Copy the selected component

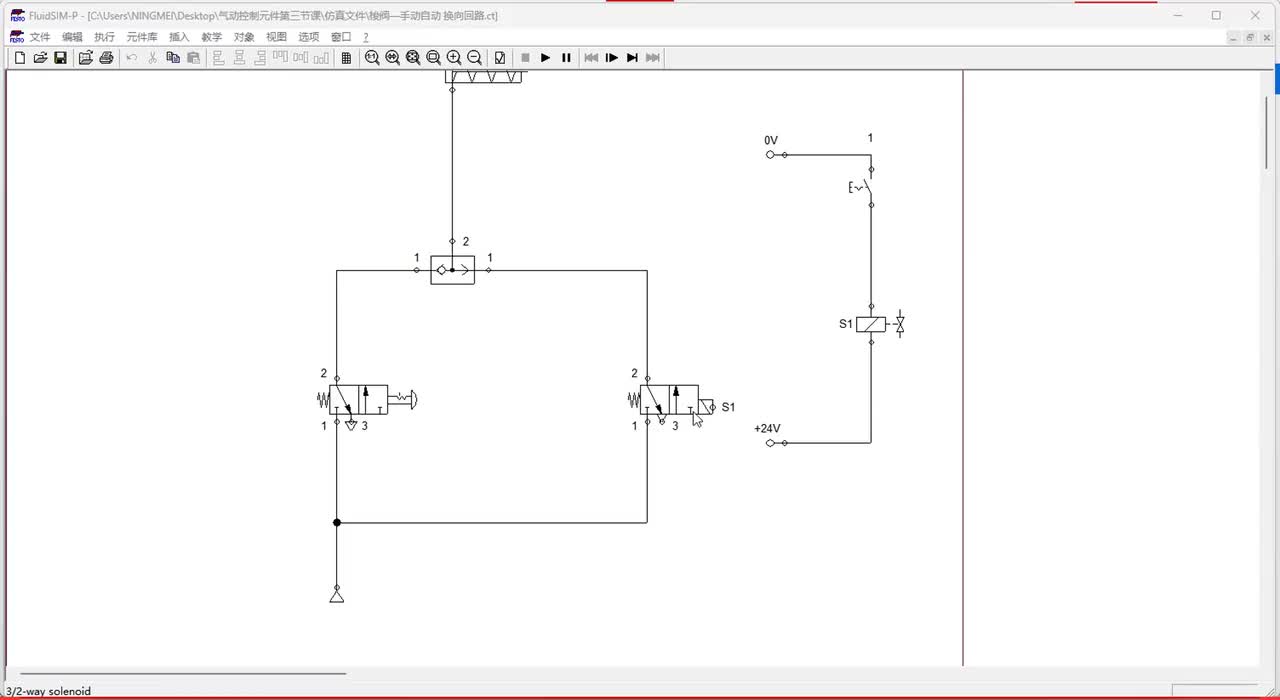[173, 58]
